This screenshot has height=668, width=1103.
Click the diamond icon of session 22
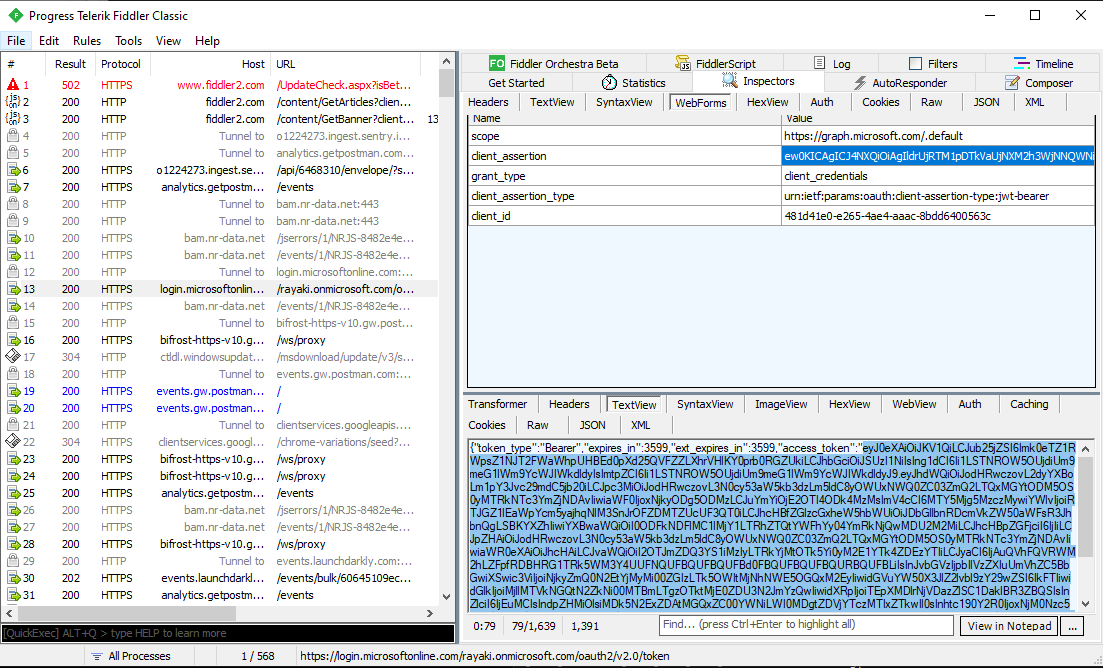13,442
